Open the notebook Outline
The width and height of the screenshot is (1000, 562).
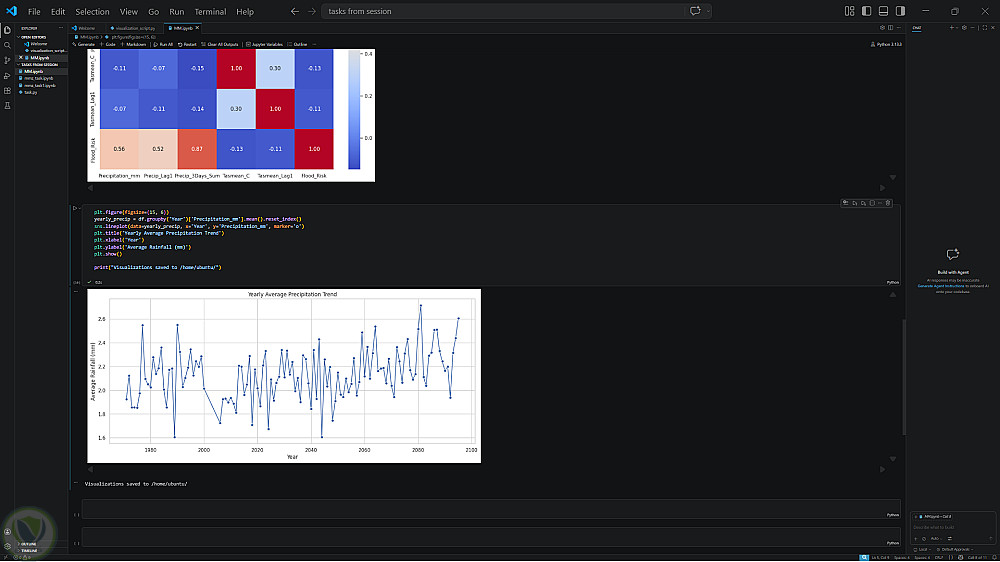[x=298, y=45]
